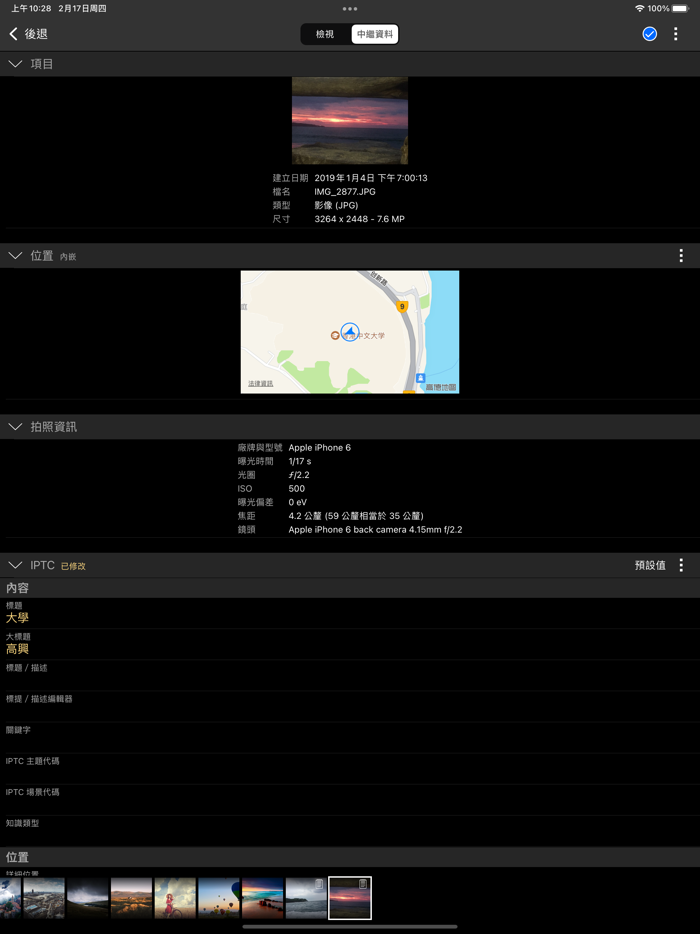The image size is (700, 934).
Task: Select the highlighted sunset filmstrip thumbnail
Action: pos(350,898)
